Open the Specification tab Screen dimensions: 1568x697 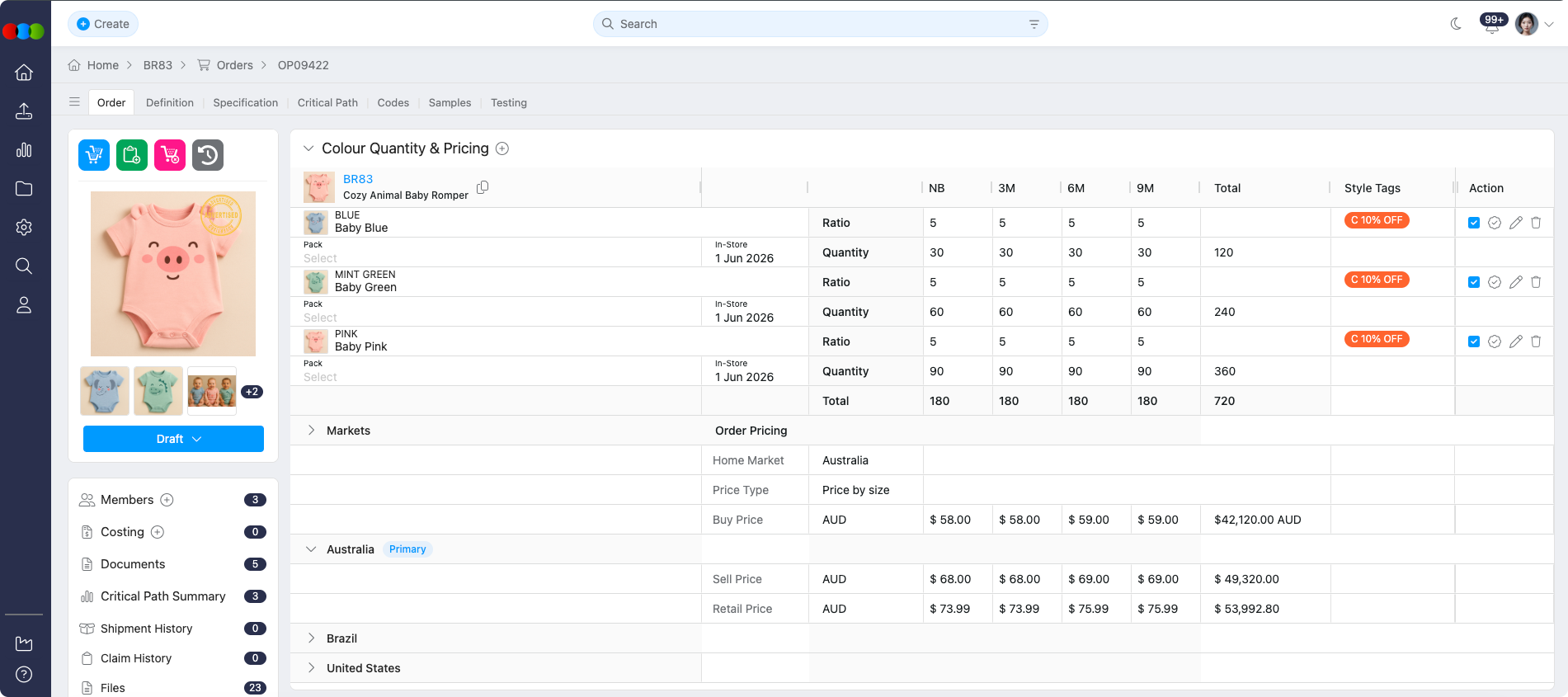point(245,103)
